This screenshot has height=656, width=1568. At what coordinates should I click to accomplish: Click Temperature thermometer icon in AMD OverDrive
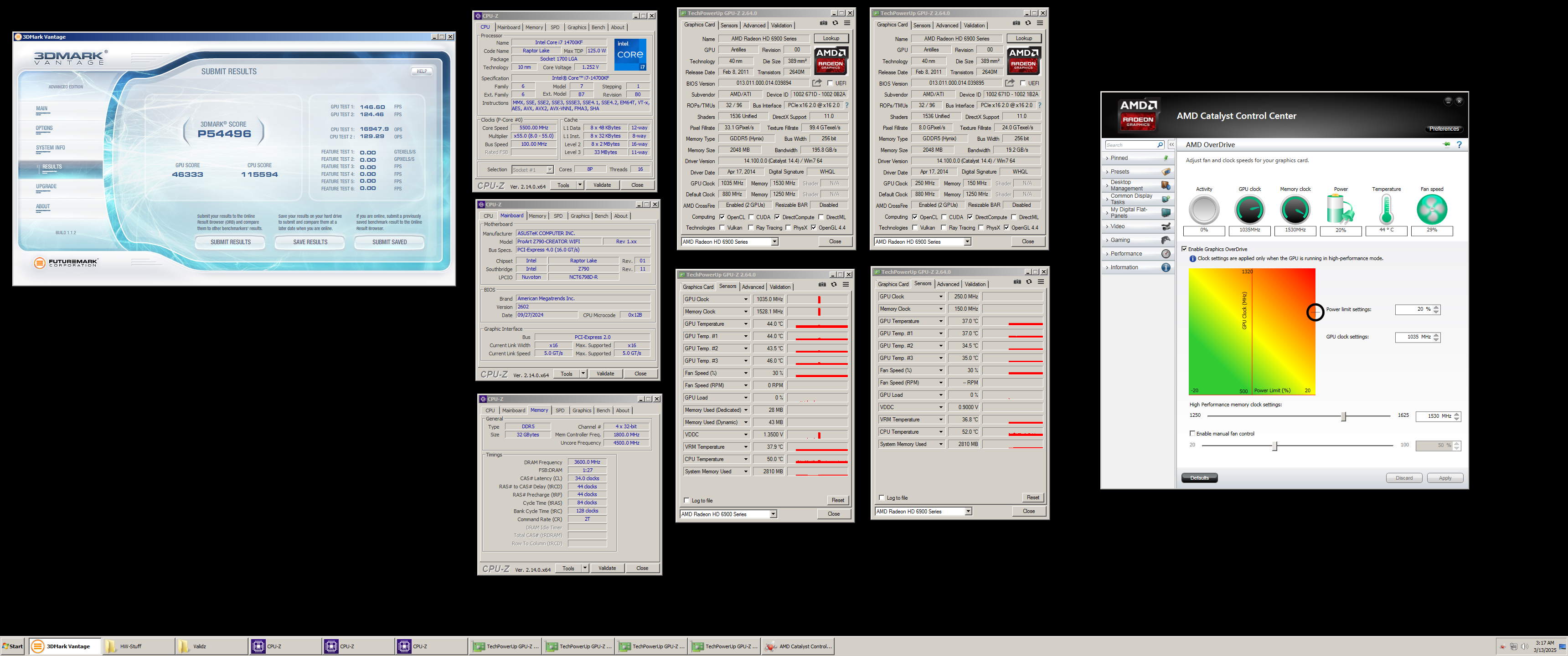tap(1386, 210)
